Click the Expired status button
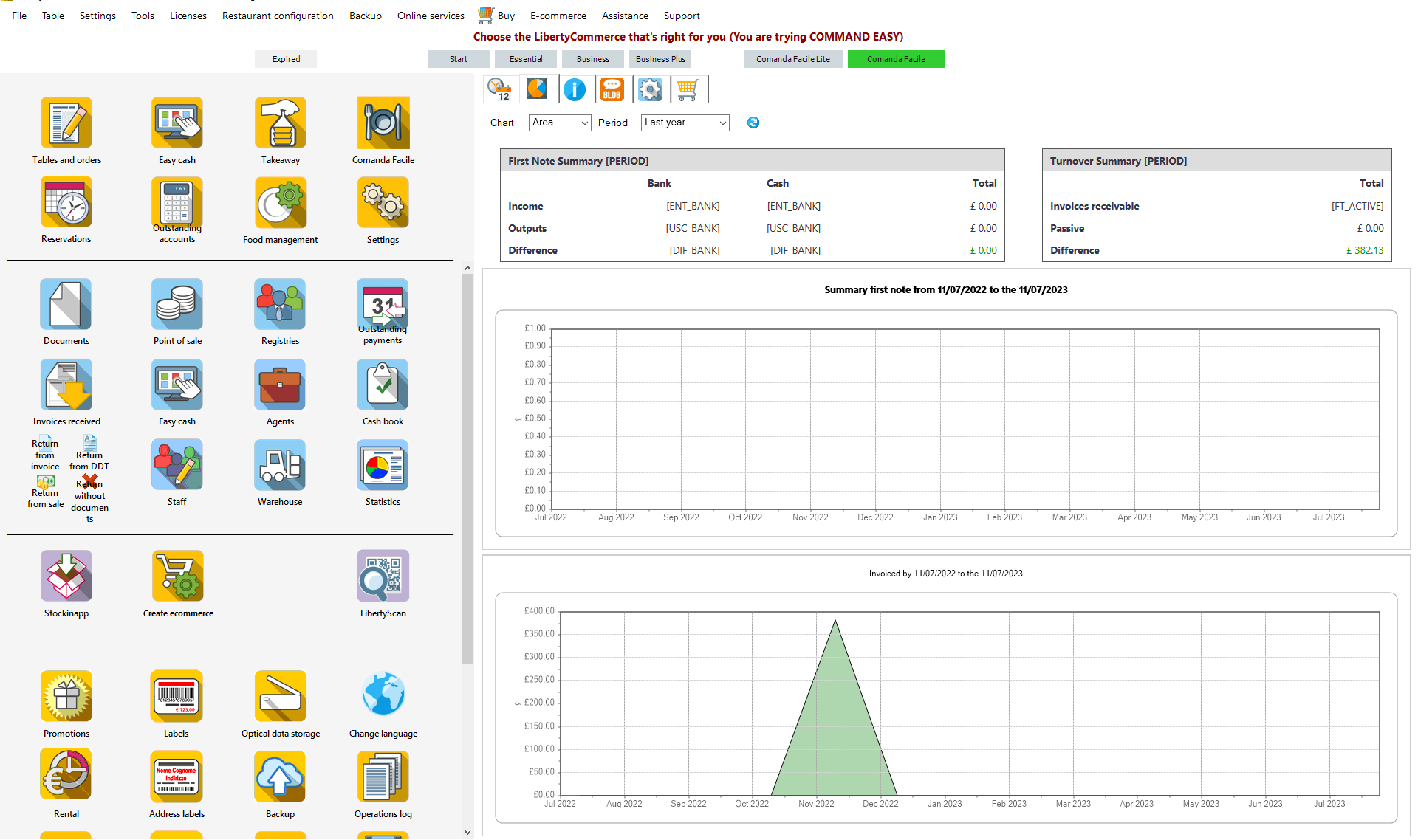This screenshot has height=840, width=1418. (286, 59)
